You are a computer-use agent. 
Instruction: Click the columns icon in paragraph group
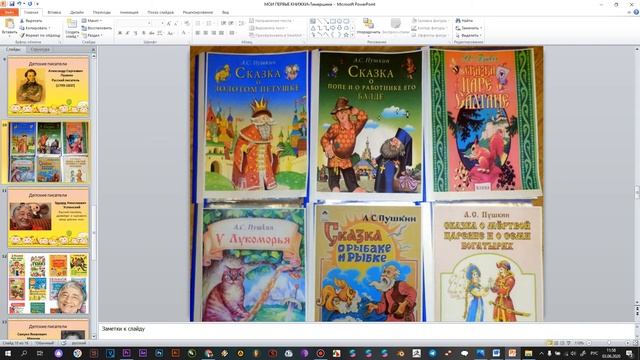pyautogui.click(x=232, y=33)
